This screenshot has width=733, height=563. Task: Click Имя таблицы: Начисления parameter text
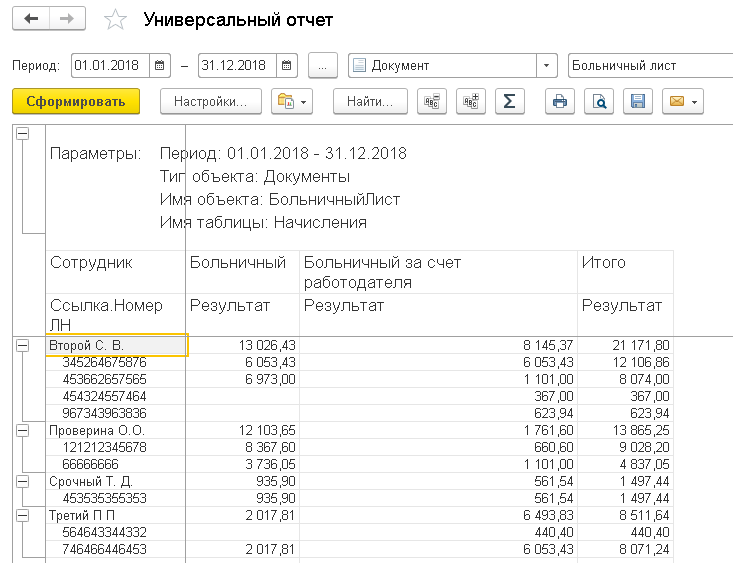click(263, 223)
